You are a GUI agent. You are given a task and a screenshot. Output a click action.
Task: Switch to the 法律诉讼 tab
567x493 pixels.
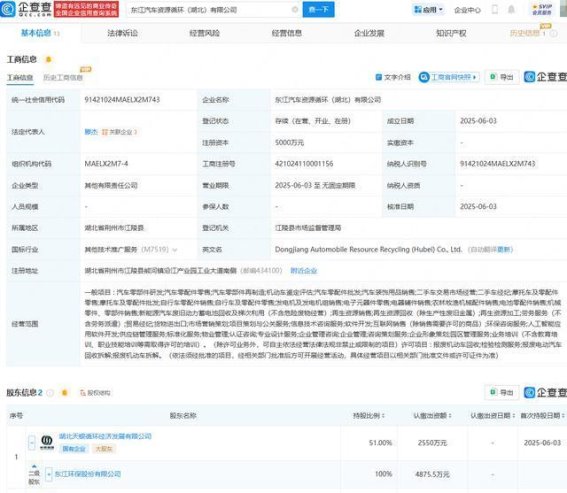(123, 33)
